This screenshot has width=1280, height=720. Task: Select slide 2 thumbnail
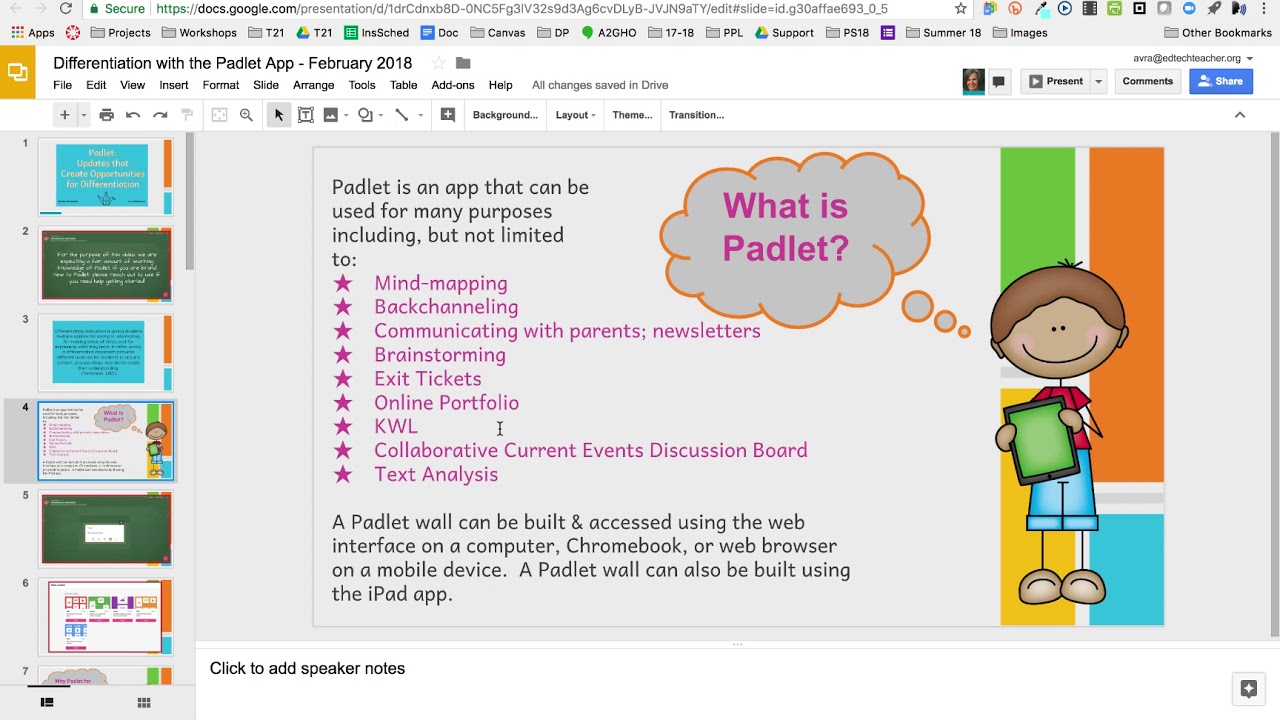106,265
